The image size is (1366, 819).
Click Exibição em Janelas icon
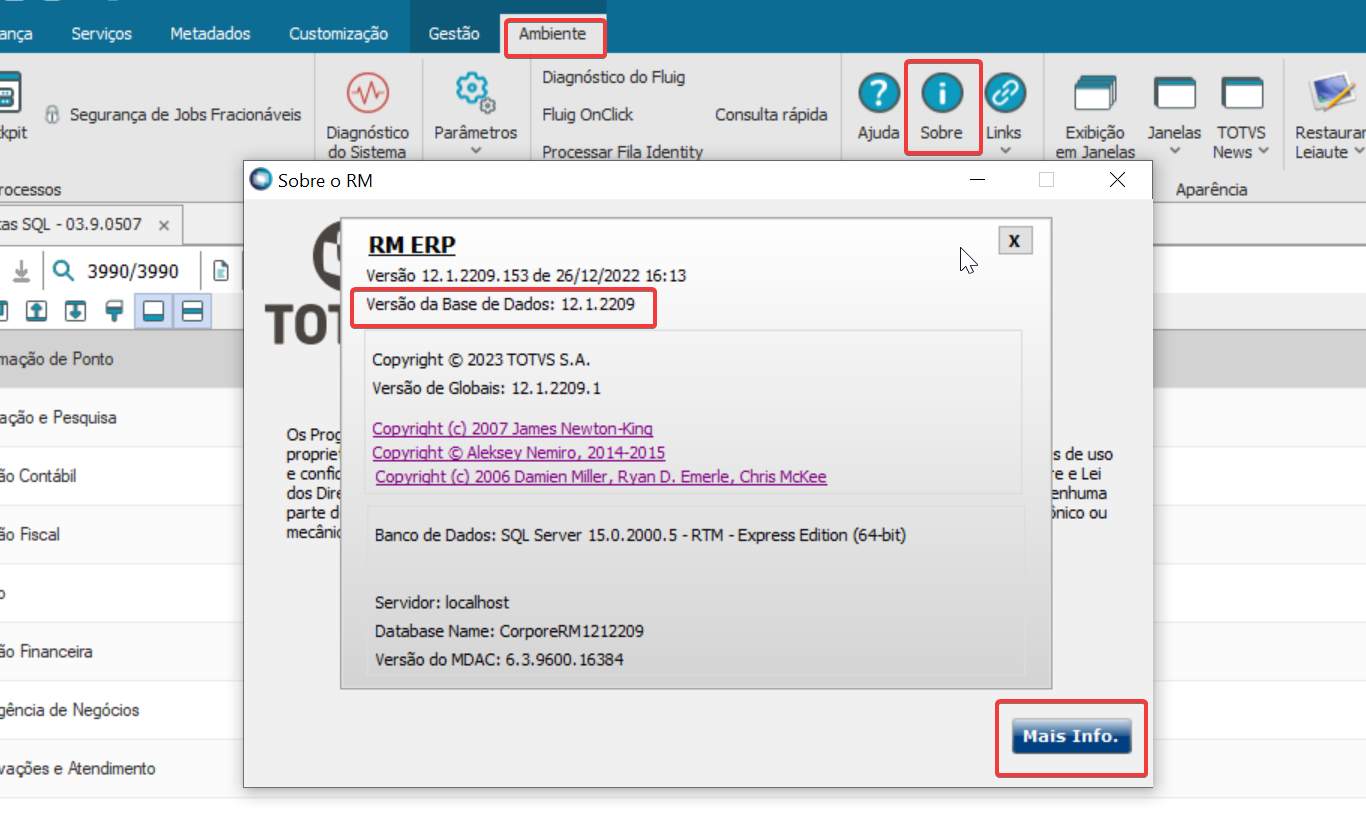point(1095,94)
